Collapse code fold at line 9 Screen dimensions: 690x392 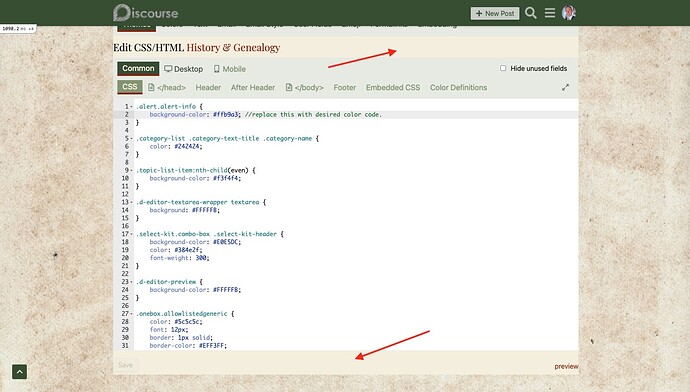coord(131,170)
